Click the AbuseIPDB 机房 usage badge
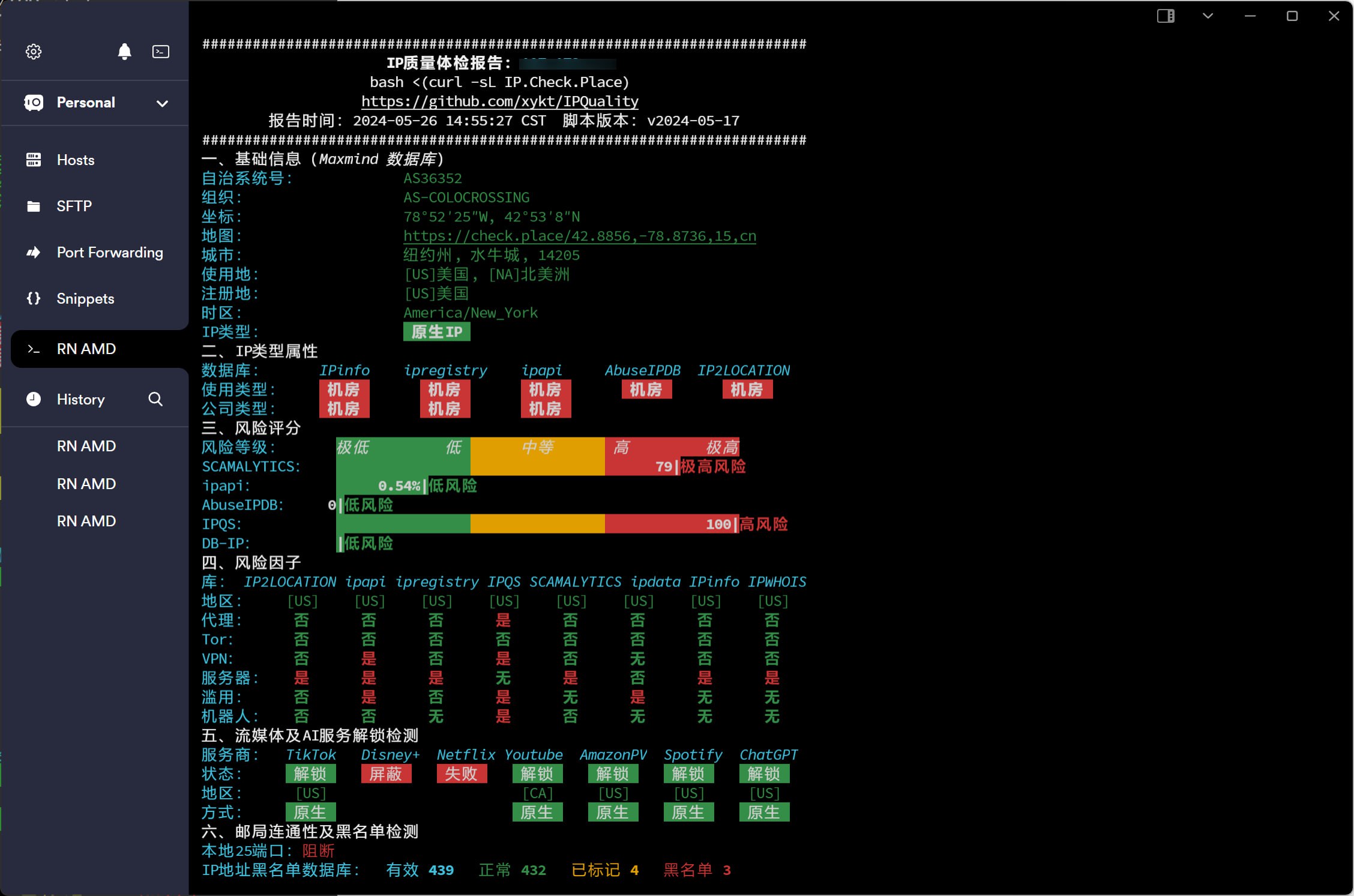Screen dimensions: 1354x896 point(646,389)
